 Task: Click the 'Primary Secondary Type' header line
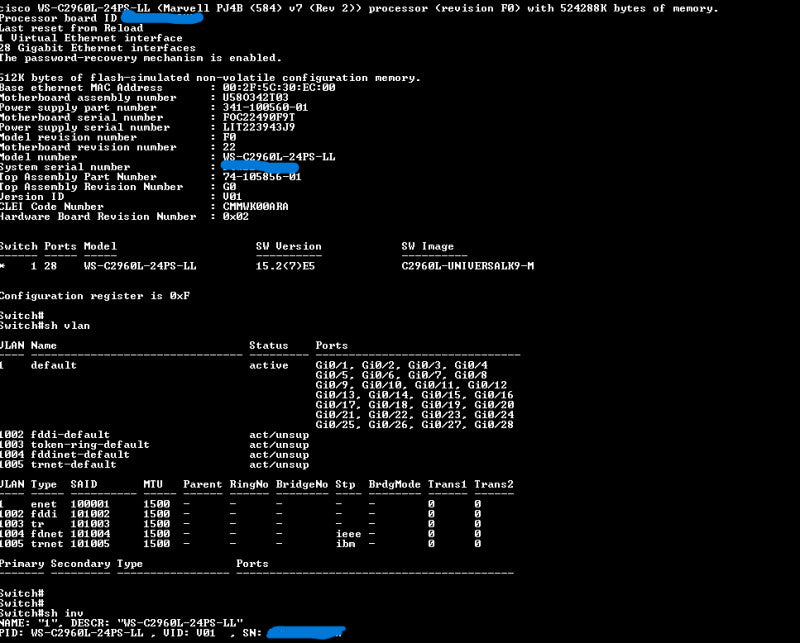pos(71,563)
